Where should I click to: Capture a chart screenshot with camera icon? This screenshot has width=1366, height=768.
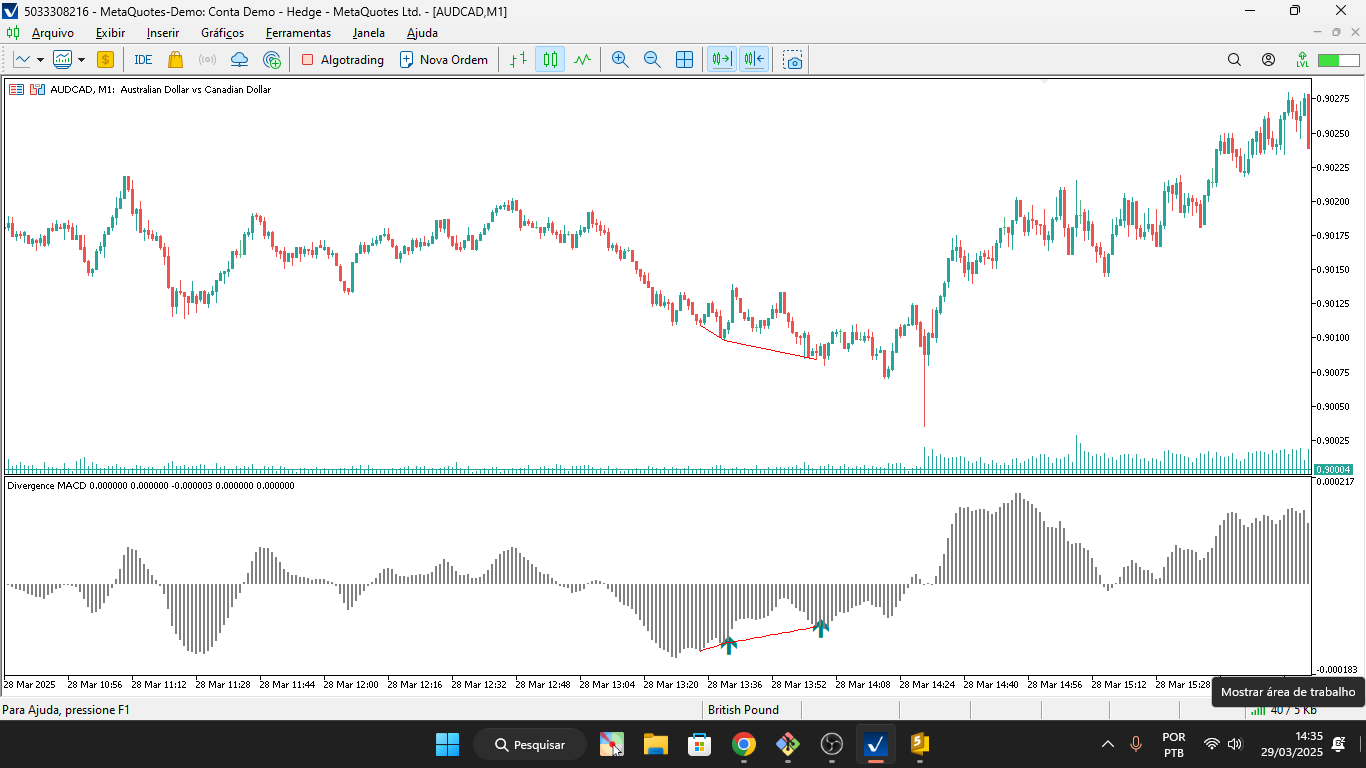792,61
